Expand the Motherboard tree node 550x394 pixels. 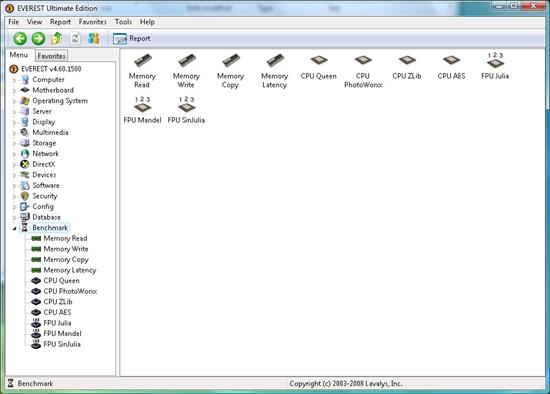tap(14, 91)
